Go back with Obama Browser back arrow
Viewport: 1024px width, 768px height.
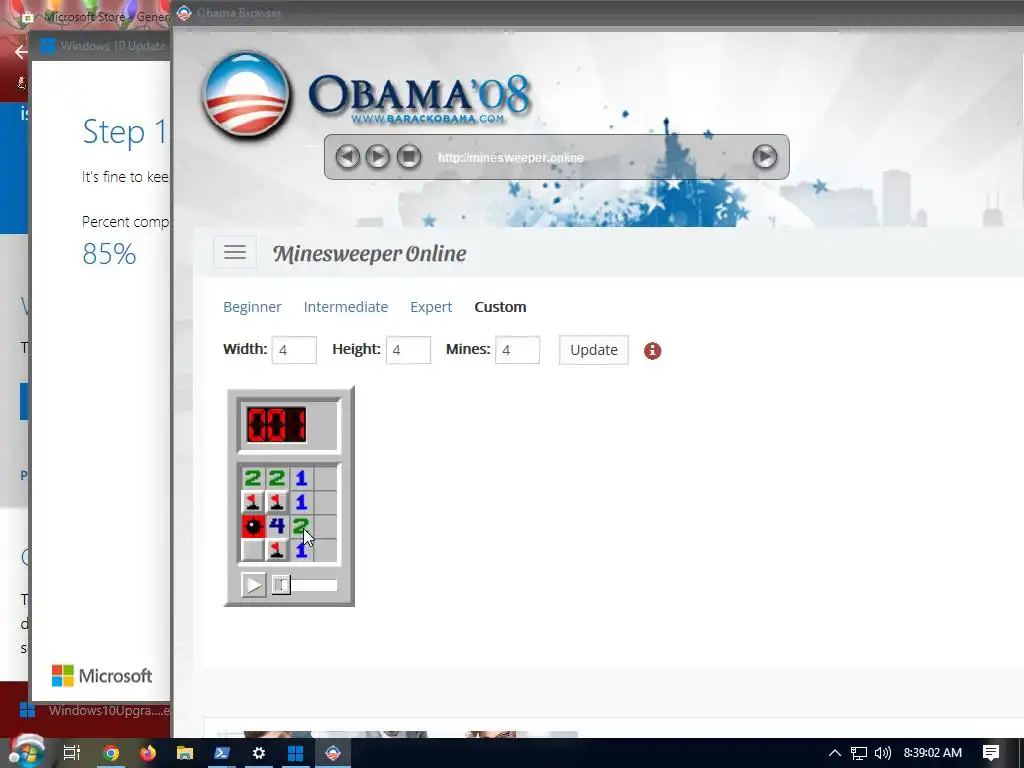(x=347, y=157)
